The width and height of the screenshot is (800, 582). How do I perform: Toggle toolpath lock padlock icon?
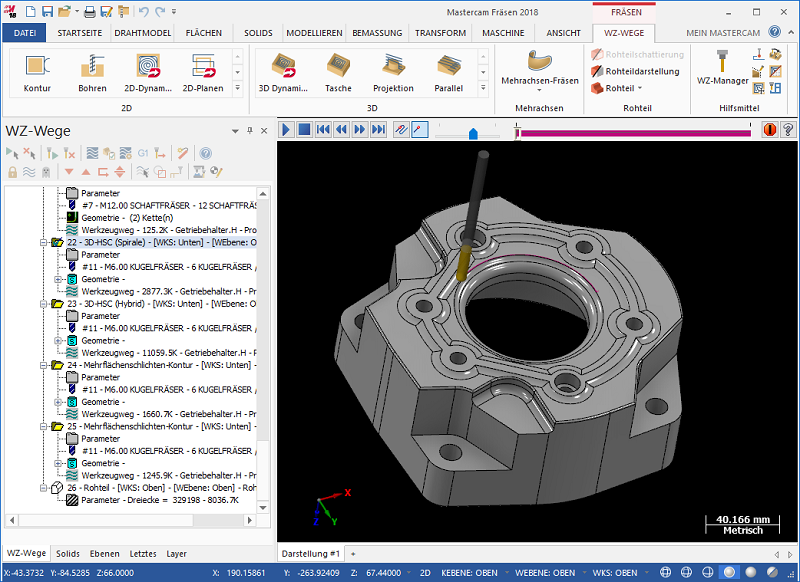click(x=12, y=172)
